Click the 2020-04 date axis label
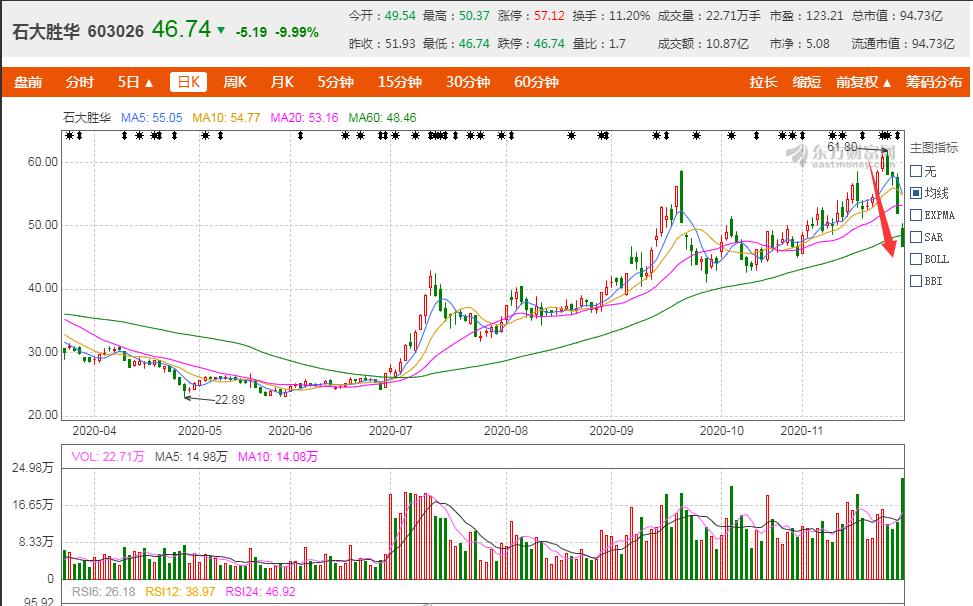The width and height of the screenshot is (973, 606). tap(94, 430)
